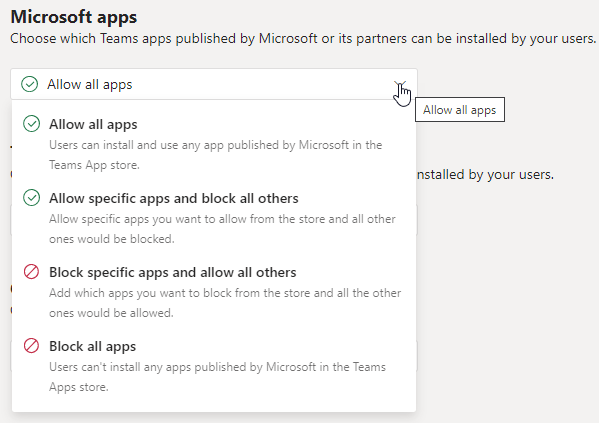This screenshot has width=599, height=423.
Task: Click the 'Microsoft apps' heading
Action: (74, 17)
